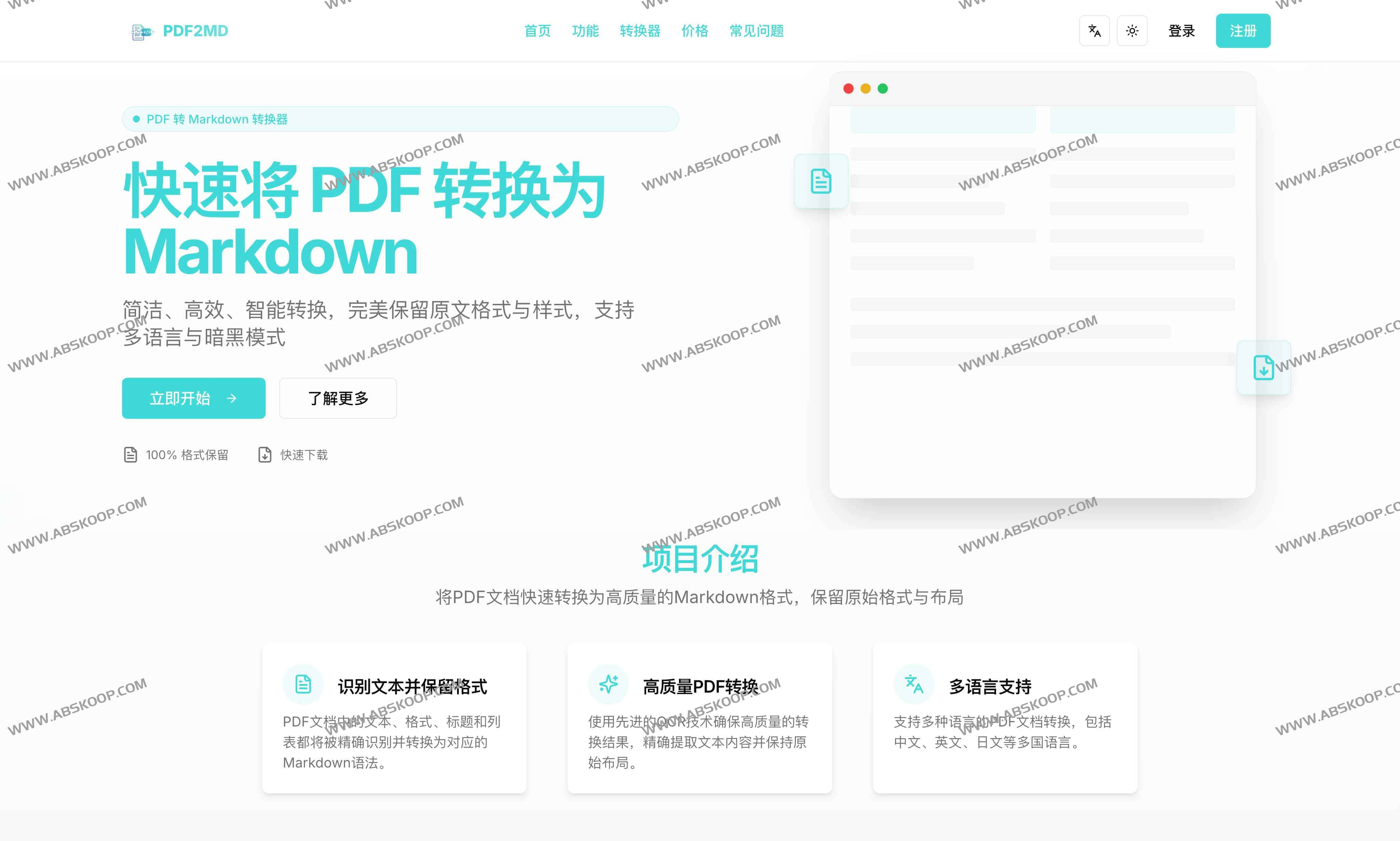Click the floating document icon in the preview

[x=821, y=180]
